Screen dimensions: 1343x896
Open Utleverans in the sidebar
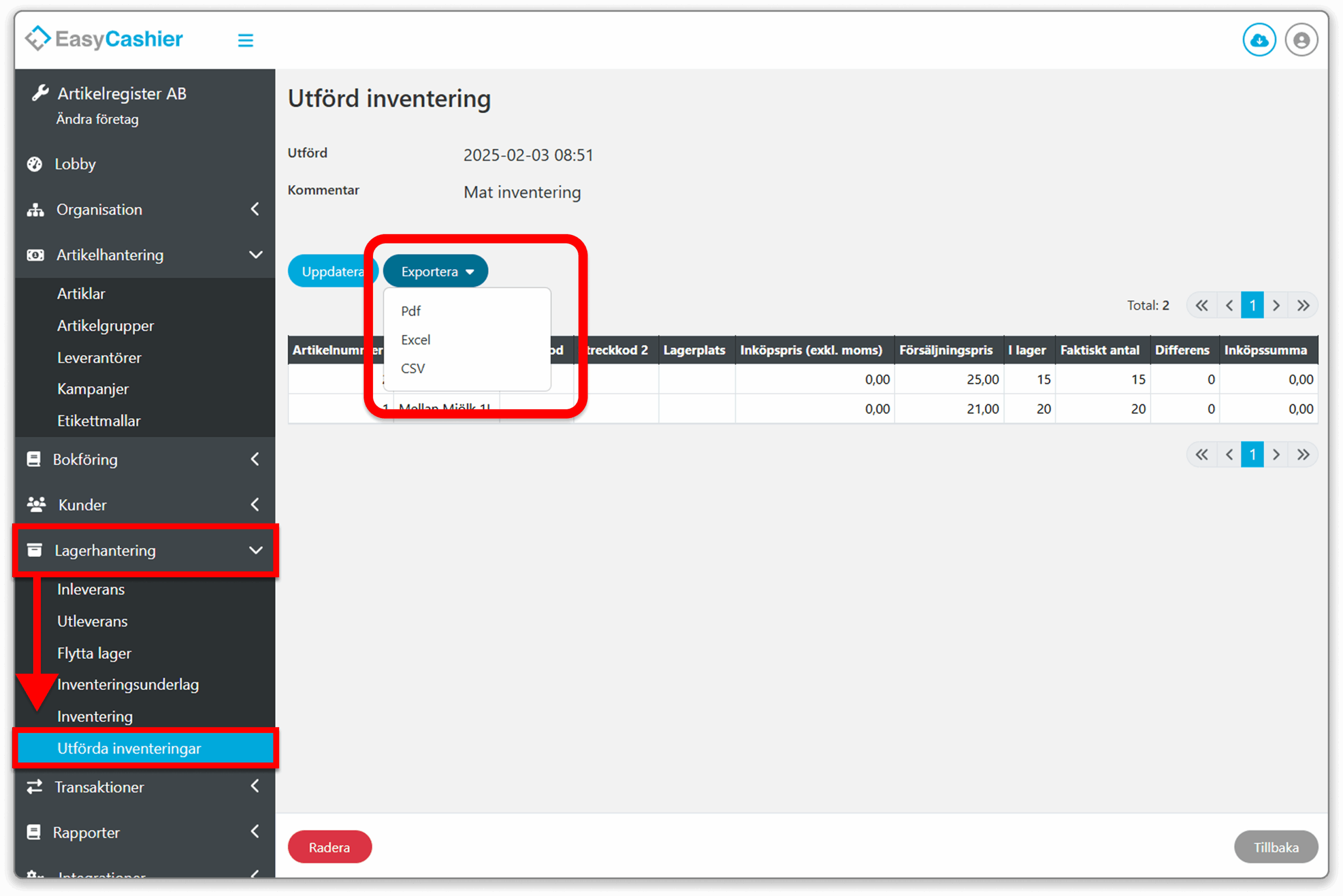coord(92,621)
